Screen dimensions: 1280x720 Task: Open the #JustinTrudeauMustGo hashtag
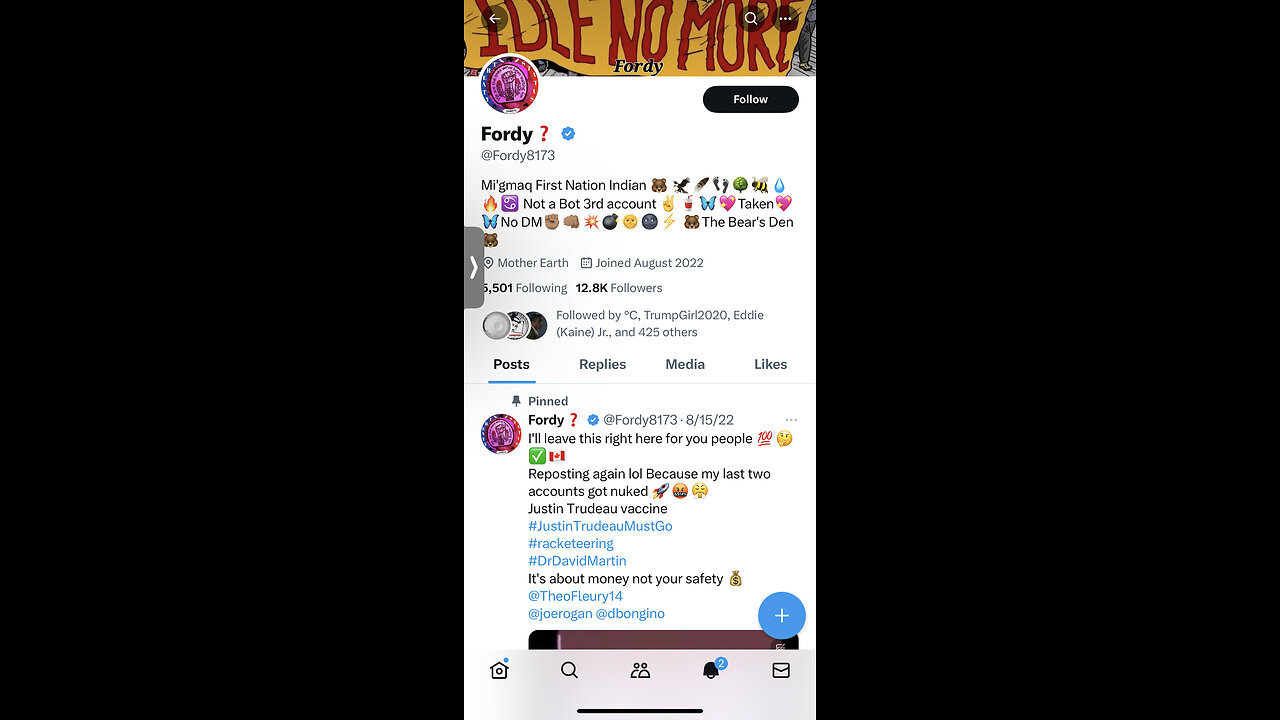(600, 526)
